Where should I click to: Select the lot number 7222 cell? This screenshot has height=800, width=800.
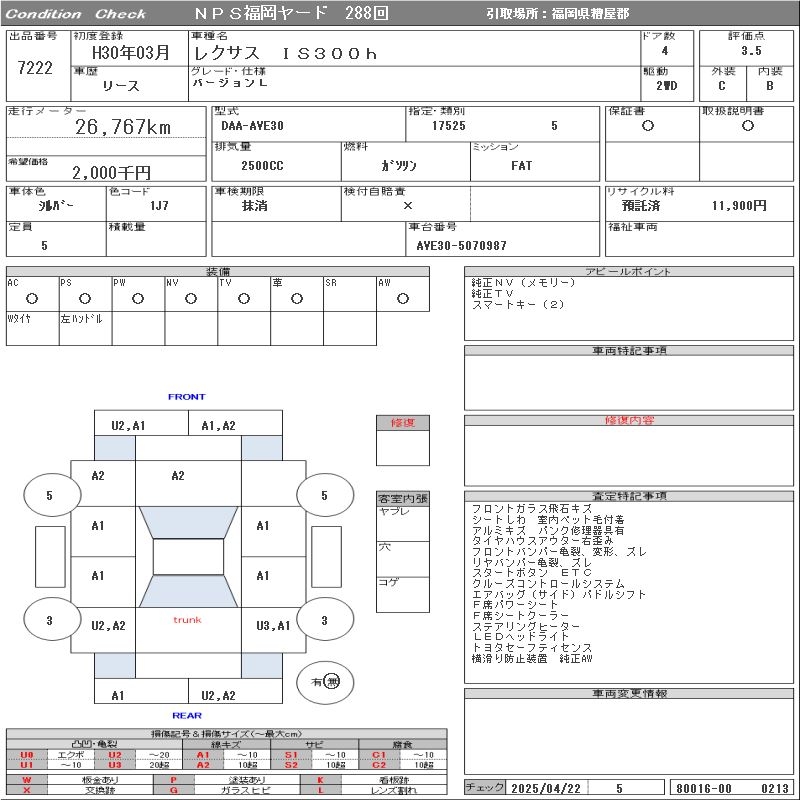click(x=35, y=67)
